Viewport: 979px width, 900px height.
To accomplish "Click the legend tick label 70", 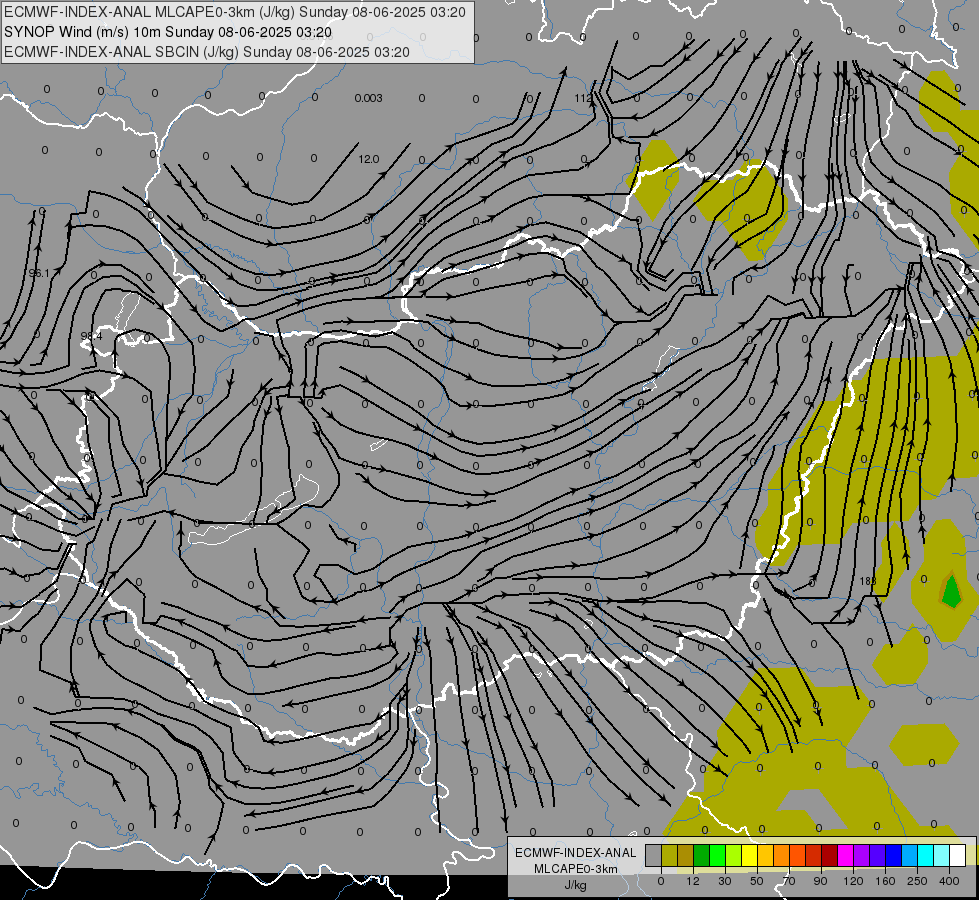I will [x=789, y=881].
